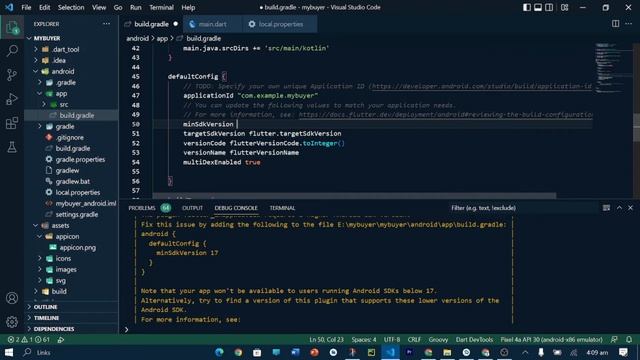Open Windows Start menu
The image size is (640, 360).
[9, 352]
